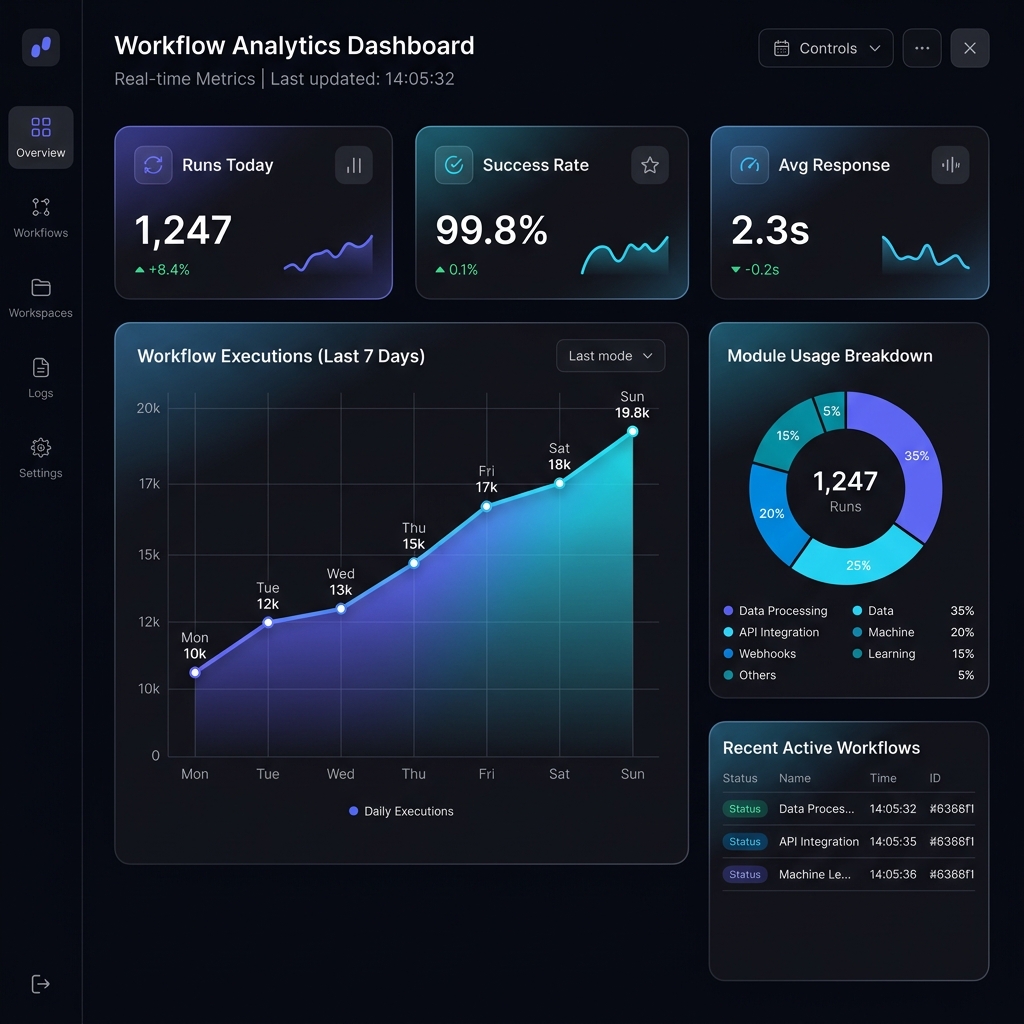Click the calendar icon in Controls button
This screenshot has height=1024, width=1024.
[781, 48]
